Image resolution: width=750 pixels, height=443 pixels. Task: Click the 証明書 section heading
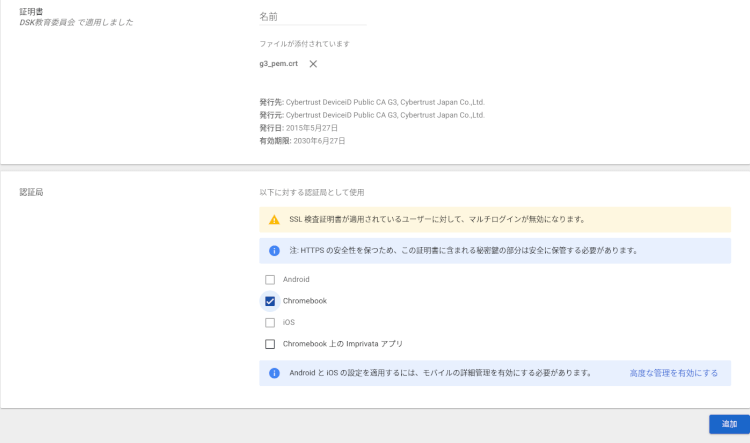pyautogui.click(x=31, y=11)
